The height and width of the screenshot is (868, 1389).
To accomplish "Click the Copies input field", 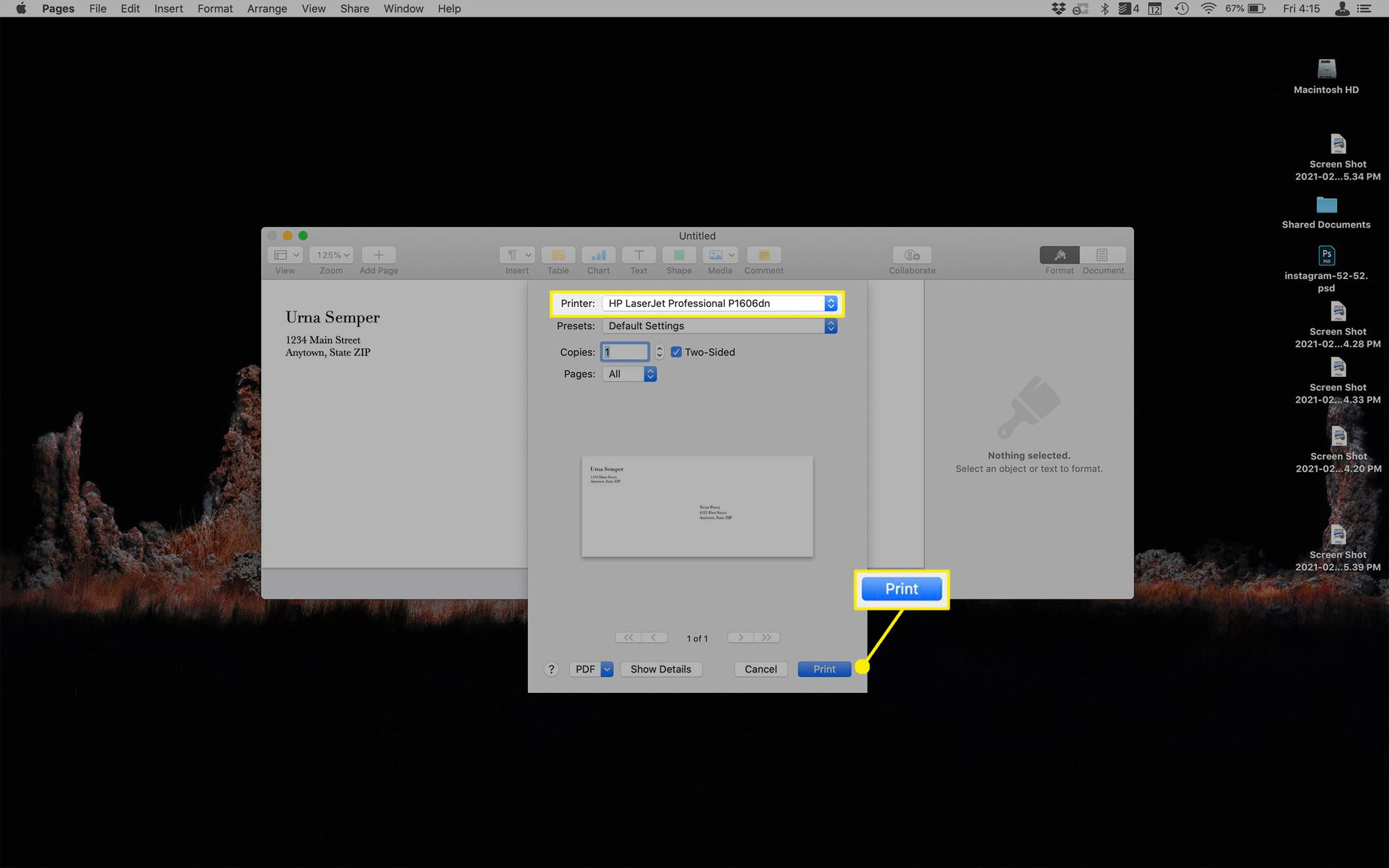I will pyautogui.click(x=624, y=352).
